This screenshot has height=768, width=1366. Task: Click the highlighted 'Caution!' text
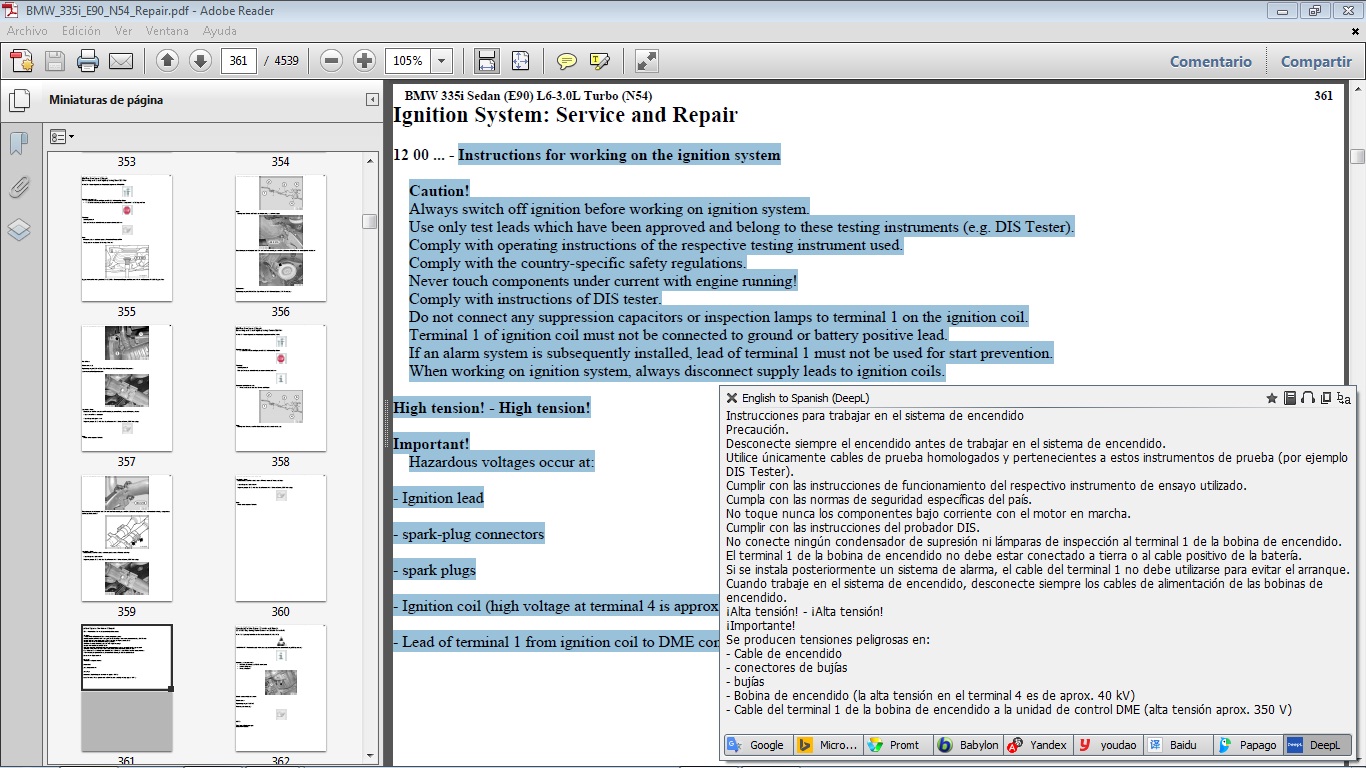point(439,191)
